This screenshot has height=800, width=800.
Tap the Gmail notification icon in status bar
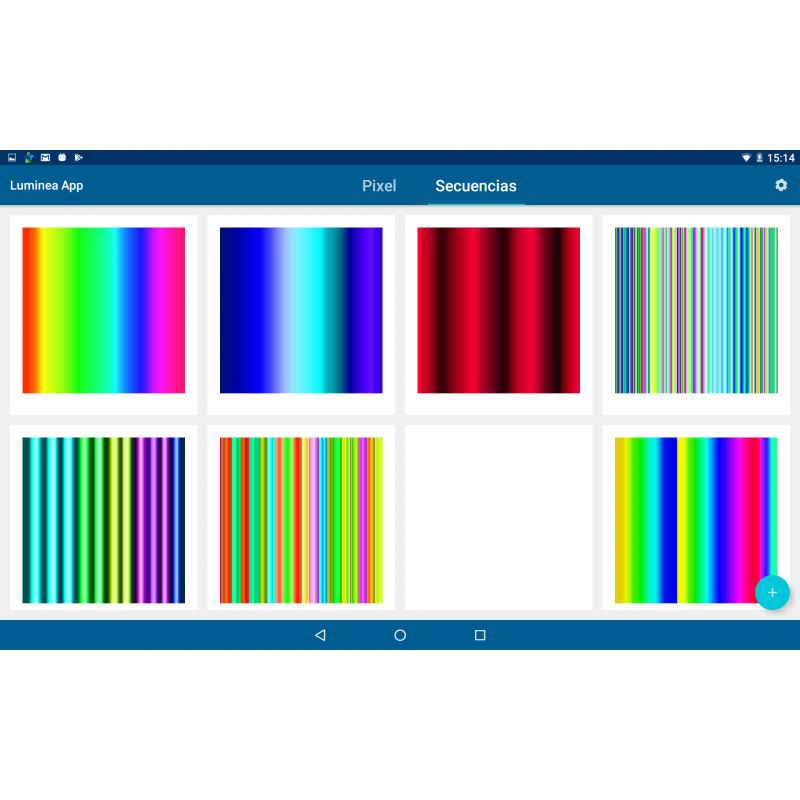(45, 158)
